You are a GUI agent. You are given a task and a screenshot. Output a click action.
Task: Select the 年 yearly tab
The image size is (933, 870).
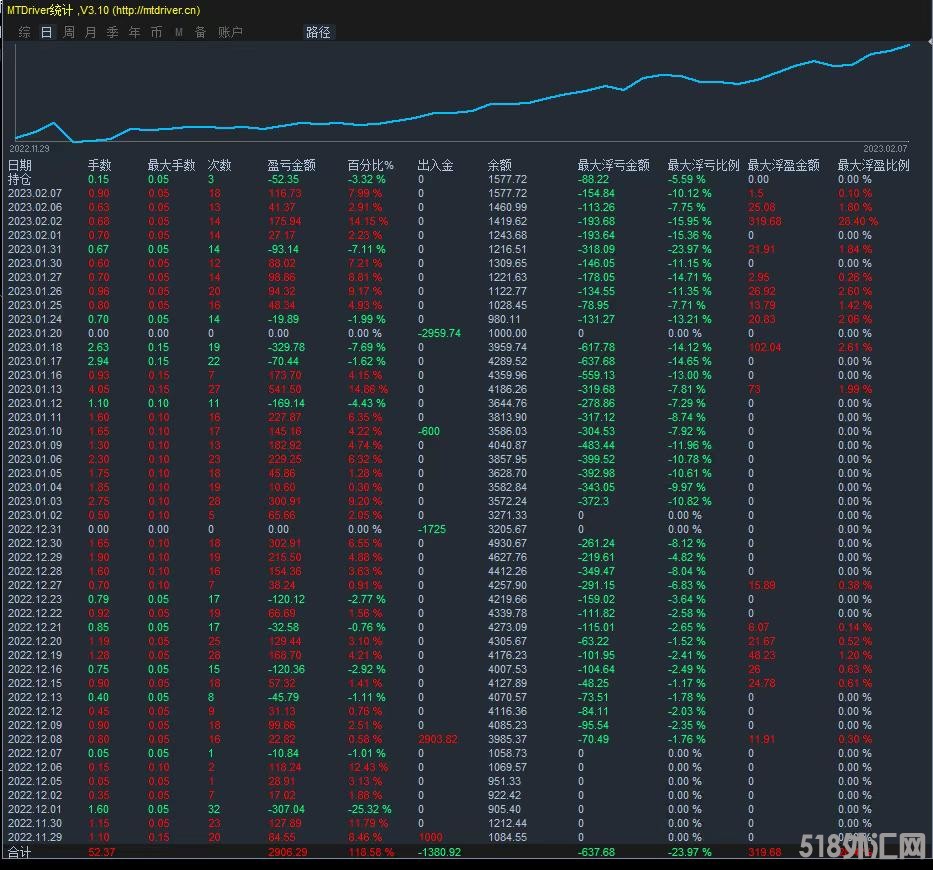click(x=134, y=32)
